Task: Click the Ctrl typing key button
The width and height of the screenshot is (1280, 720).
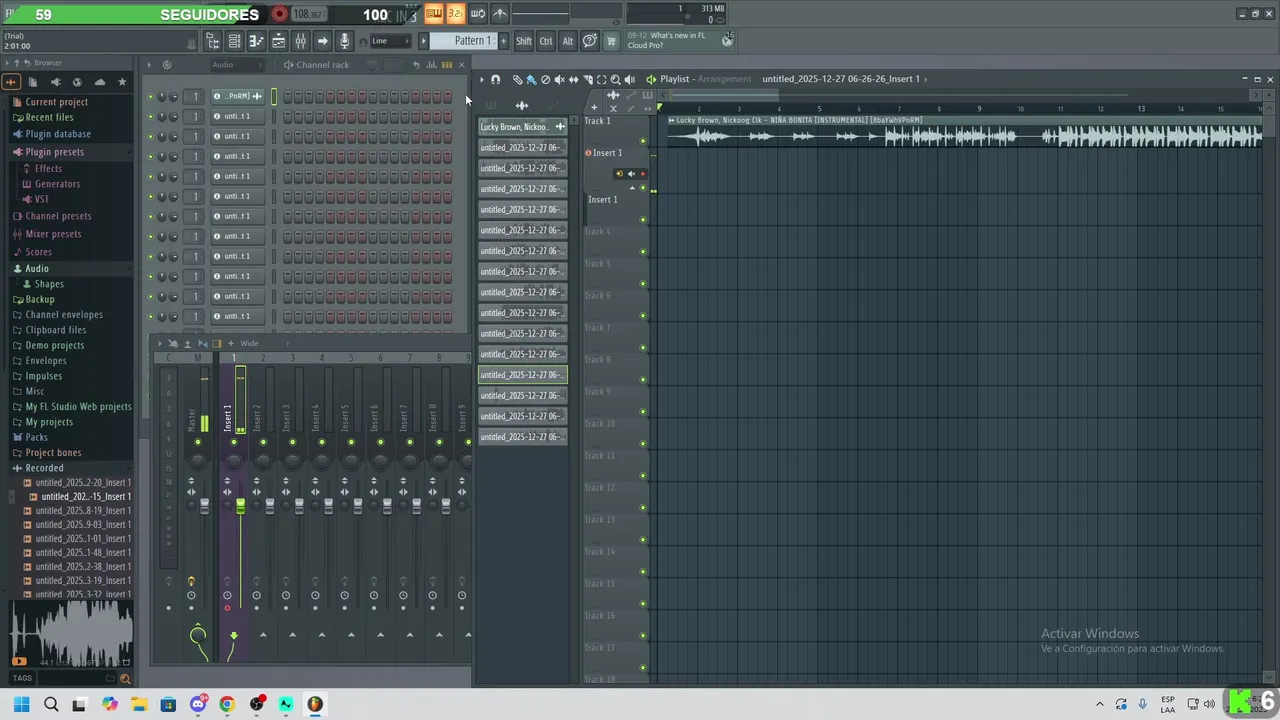Action: tap(546, 41)
